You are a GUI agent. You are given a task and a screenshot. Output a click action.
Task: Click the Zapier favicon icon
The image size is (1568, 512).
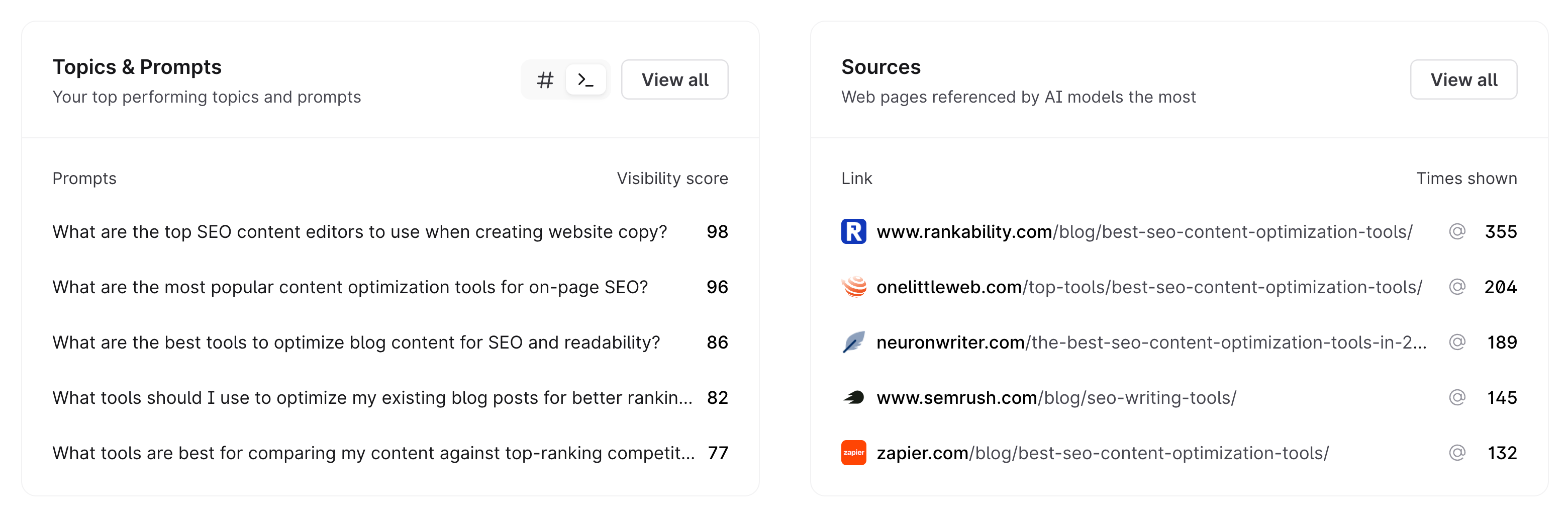pos(853,453)
